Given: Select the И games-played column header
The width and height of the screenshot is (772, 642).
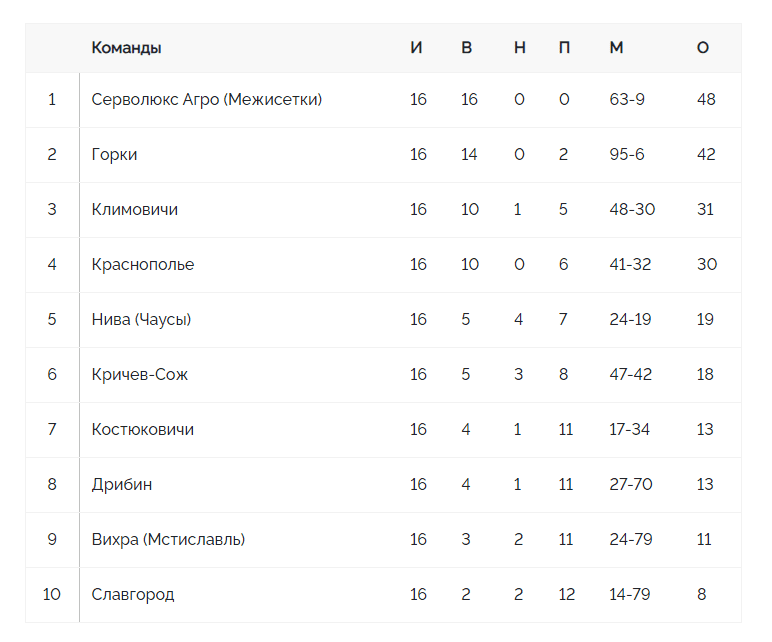Looking at the screenshot, I should tap(417, 48).
